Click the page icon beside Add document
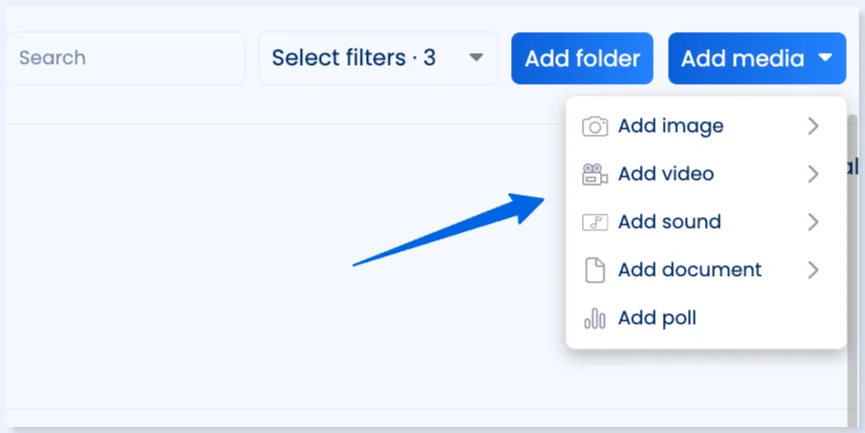Screen dimensions: 865x433 pos(595,270)
